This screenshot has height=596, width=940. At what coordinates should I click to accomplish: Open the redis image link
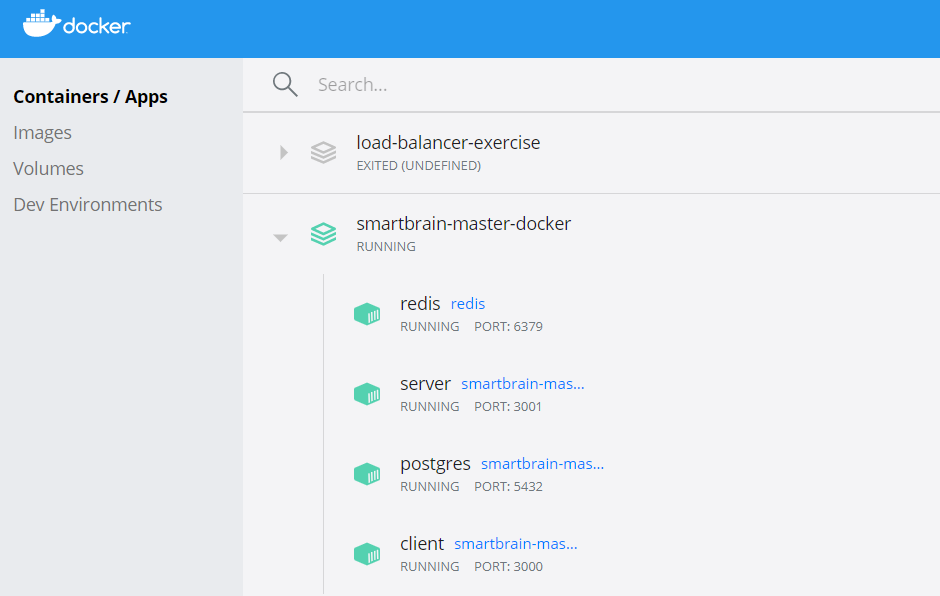tap(468, 304)
